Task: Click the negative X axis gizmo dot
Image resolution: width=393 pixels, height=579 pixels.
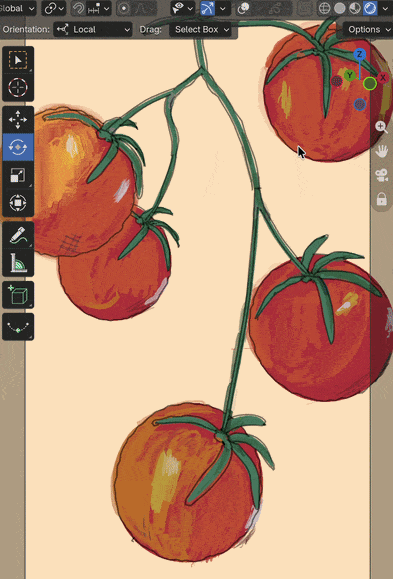Action: point(336,81)
